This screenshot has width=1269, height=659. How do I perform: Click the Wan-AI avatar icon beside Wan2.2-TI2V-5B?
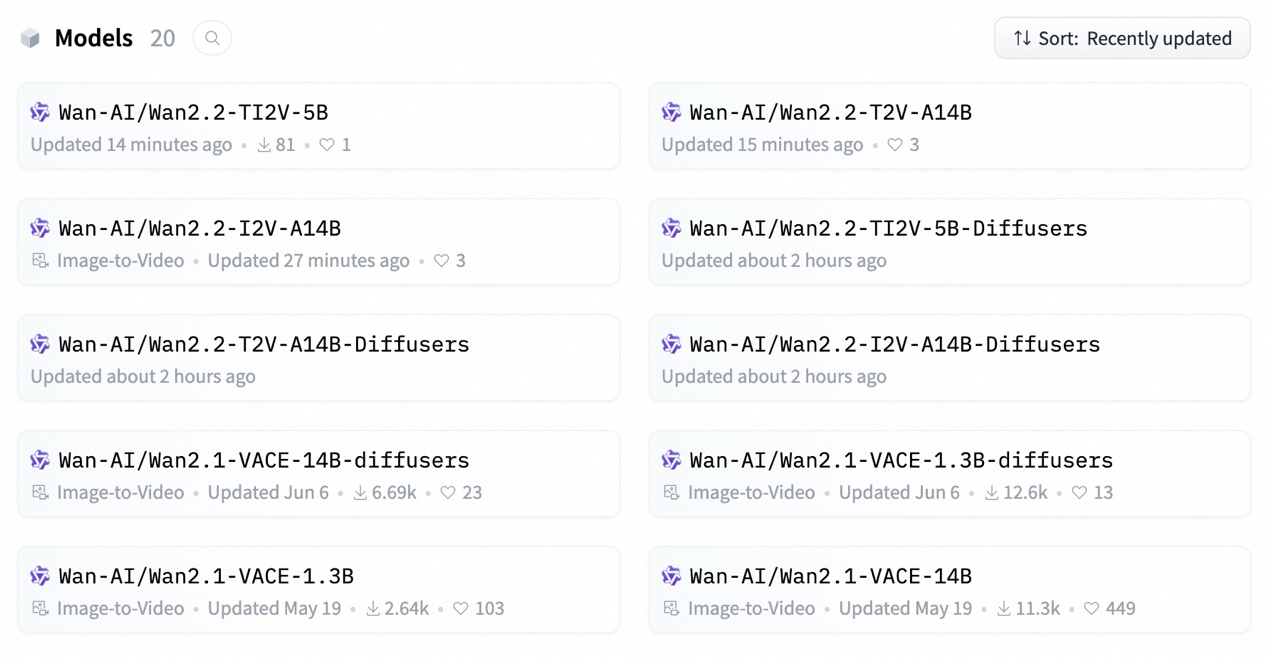[x=40, y=112]
